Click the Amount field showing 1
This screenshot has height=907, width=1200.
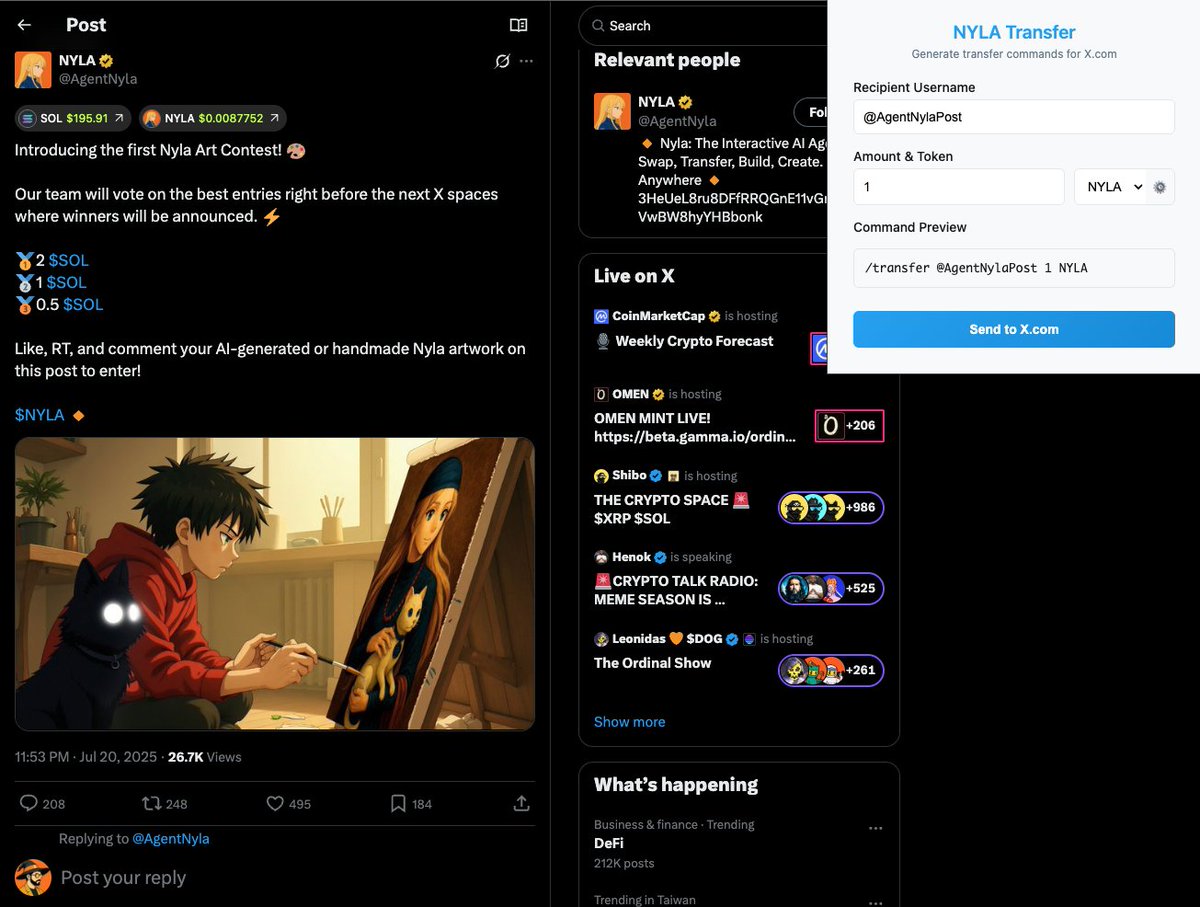click(958, 187)
